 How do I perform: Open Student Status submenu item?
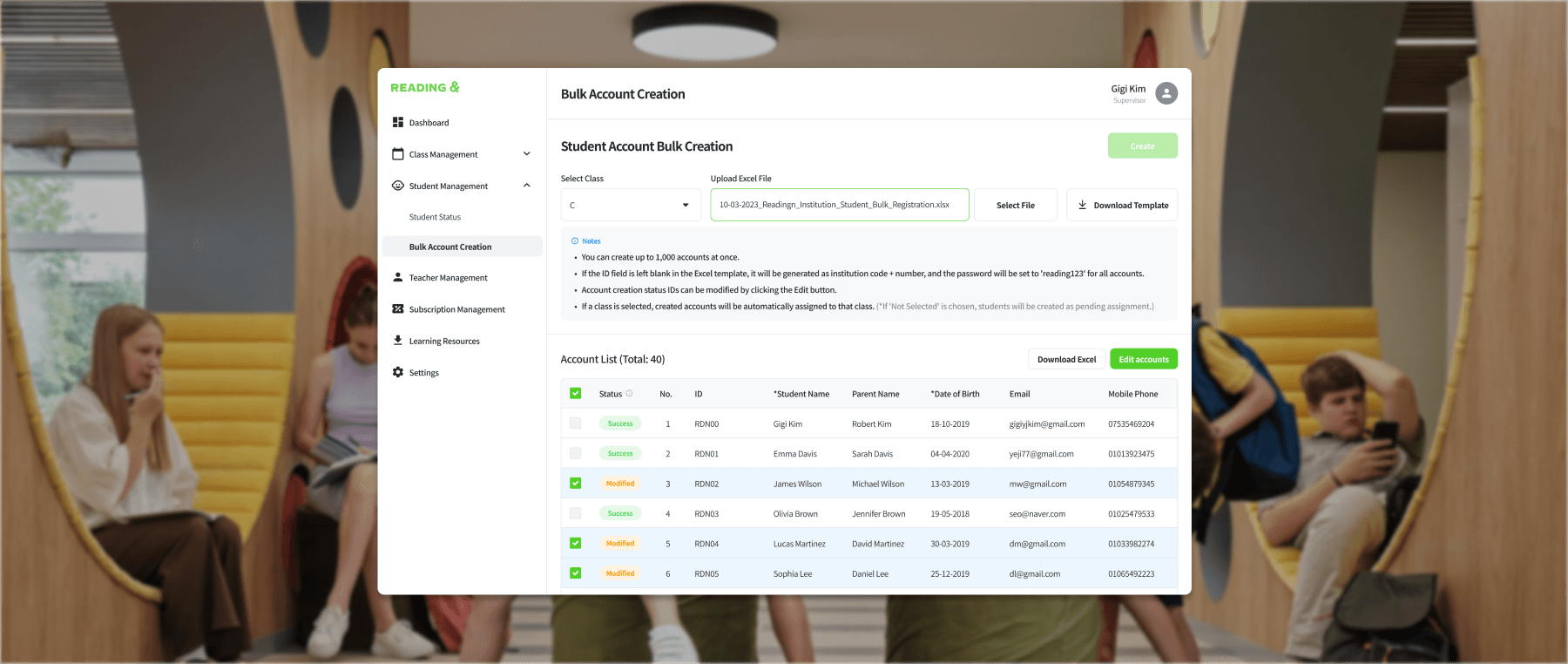click(x=435, y=217)
